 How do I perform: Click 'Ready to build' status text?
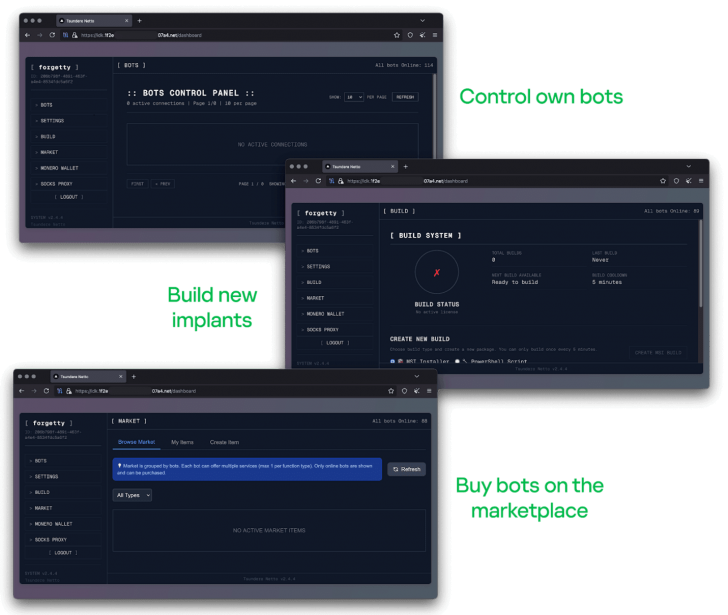(x=514, y=282)
